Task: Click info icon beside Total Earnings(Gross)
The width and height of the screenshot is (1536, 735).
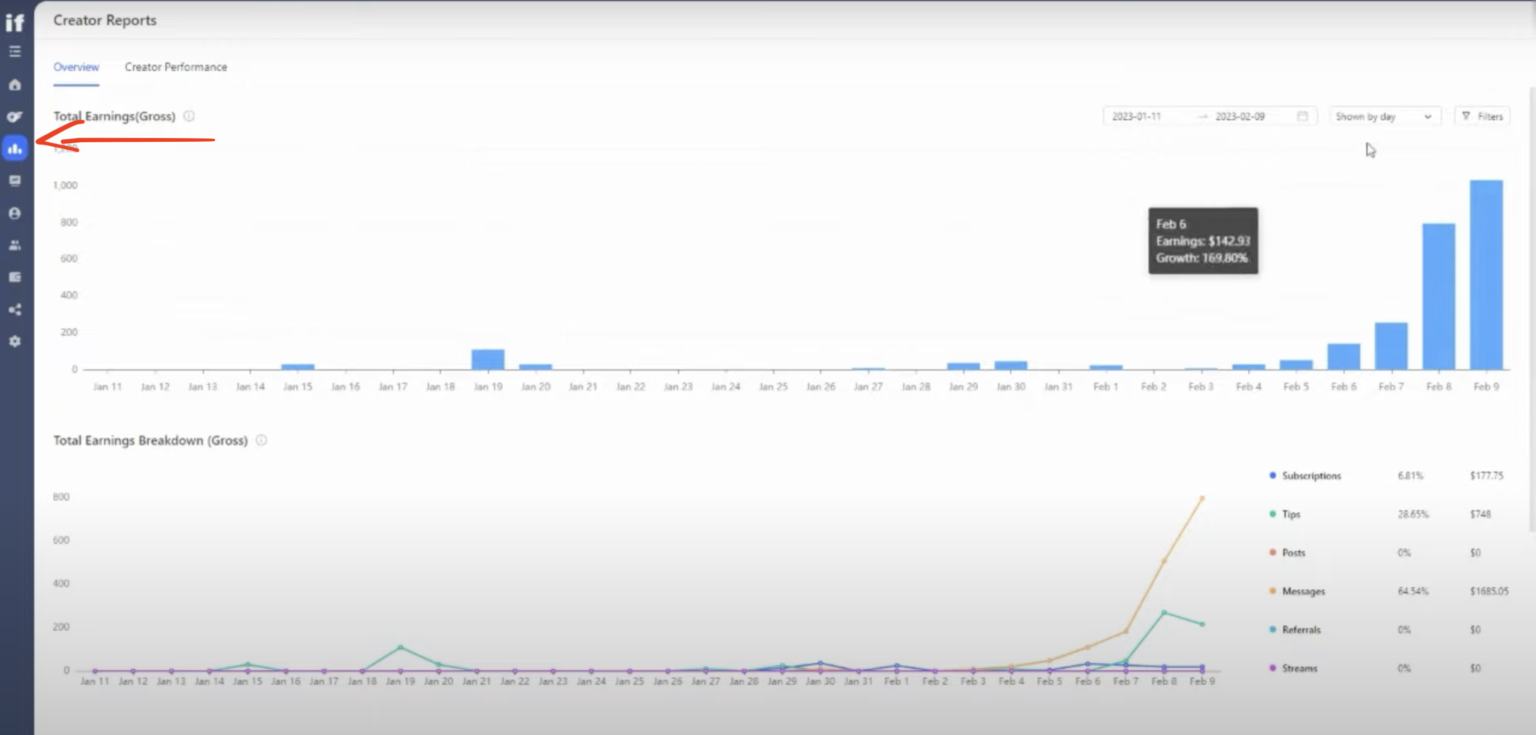Action: click(x=189, y=116)
